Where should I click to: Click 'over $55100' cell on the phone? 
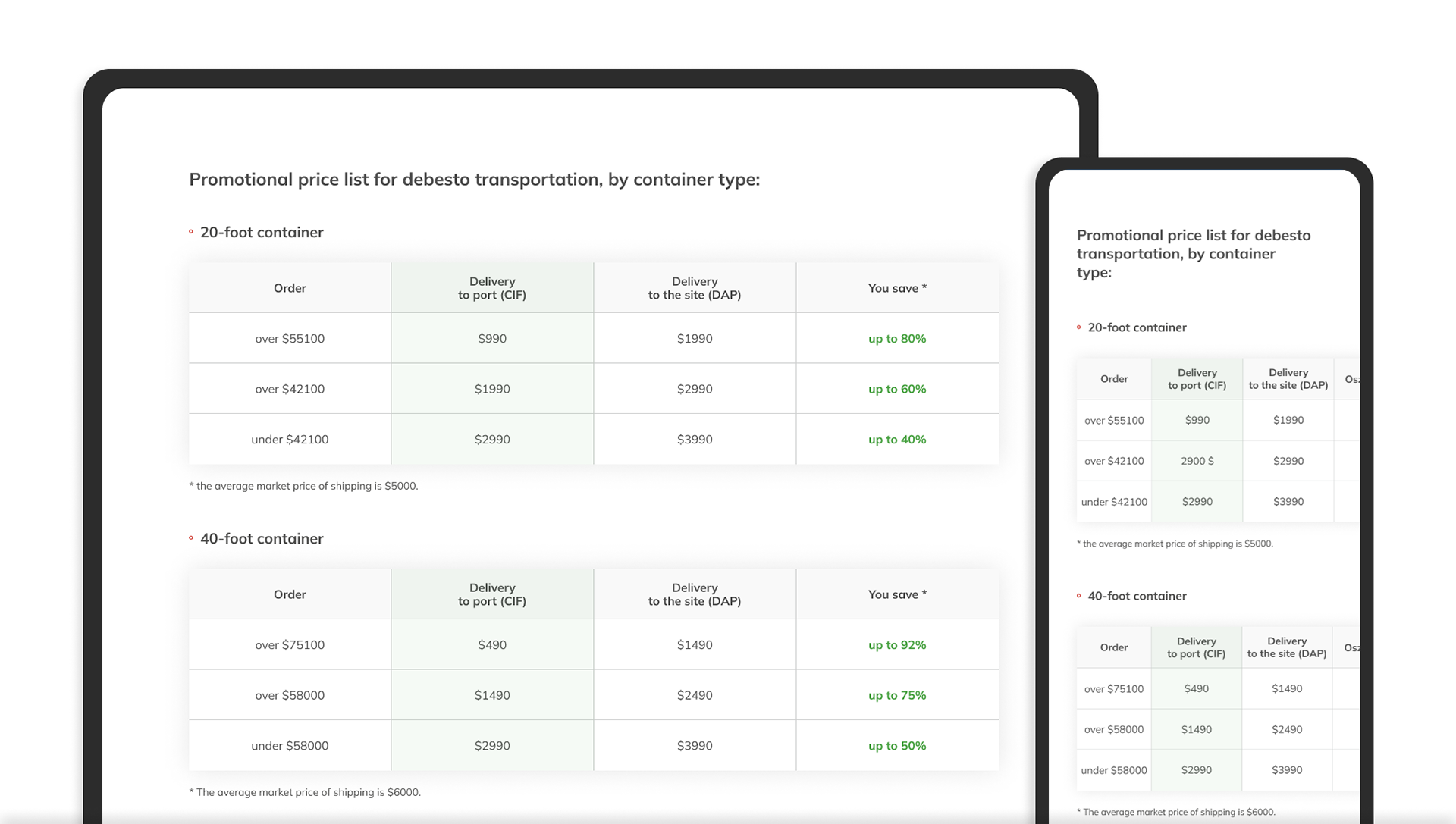click(x=1114, y=421)
